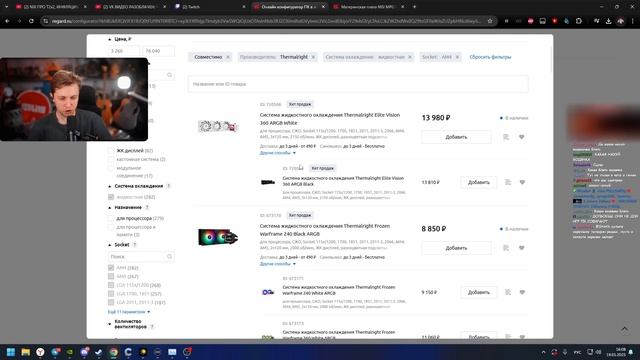
Task: Open File Explorer from the taskbar
Action: click(25, 352)
